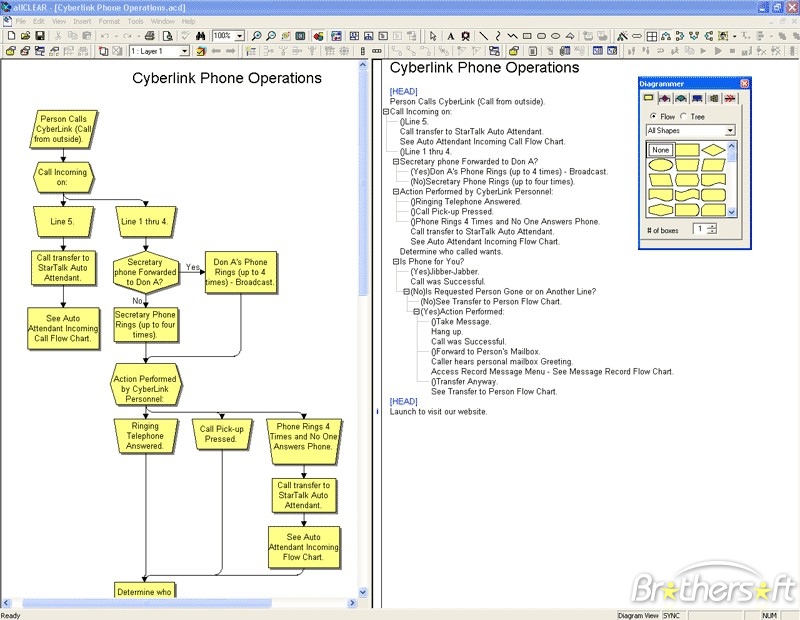Select the arrow pointer tool
This screenshot has width=800, height=620.
[433, 36]
